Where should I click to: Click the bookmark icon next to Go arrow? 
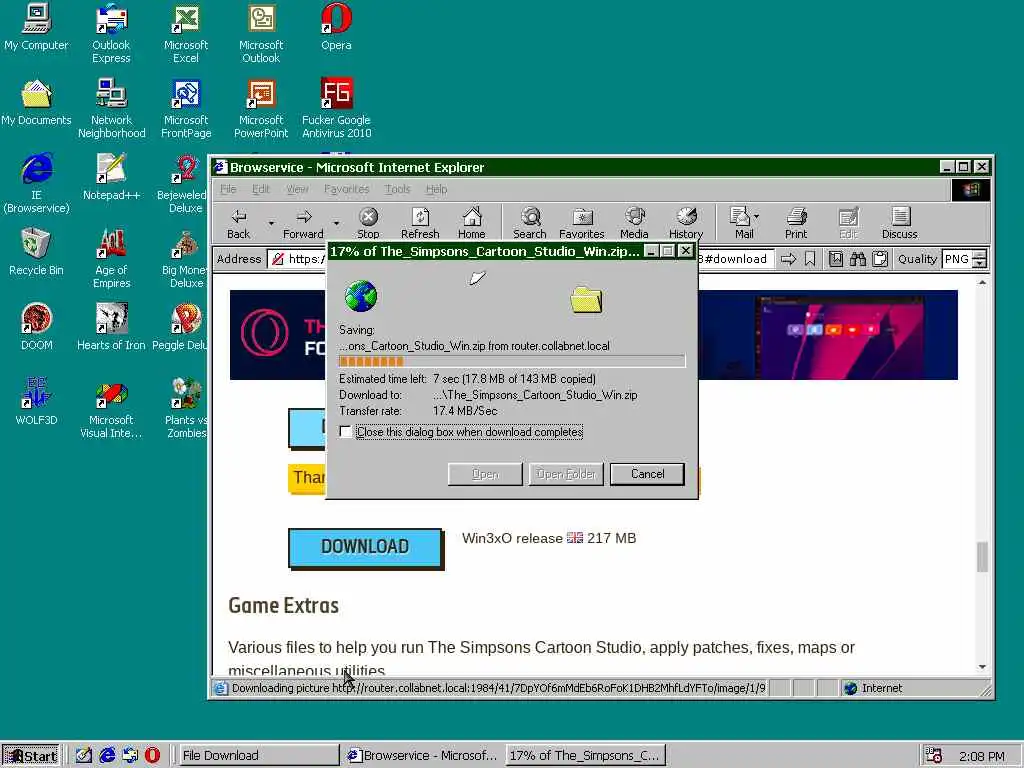(x=810, y=259)
